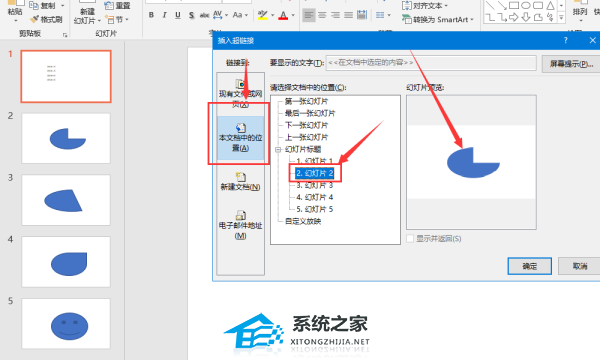Image resolution: width=600 pixels, height=360 pixels.
Task: Select the elbow connector shape
Action: (x=489, y=17)
